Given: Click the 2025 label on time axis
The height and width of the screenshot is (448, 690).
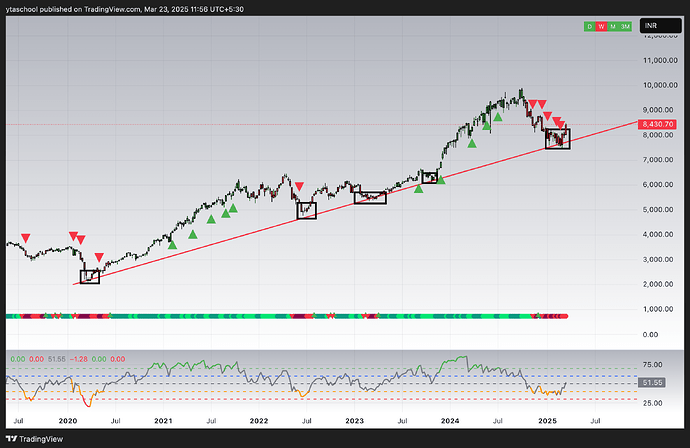Looking at the screenshot, I should pyautogui.click(x=547, y=421).
